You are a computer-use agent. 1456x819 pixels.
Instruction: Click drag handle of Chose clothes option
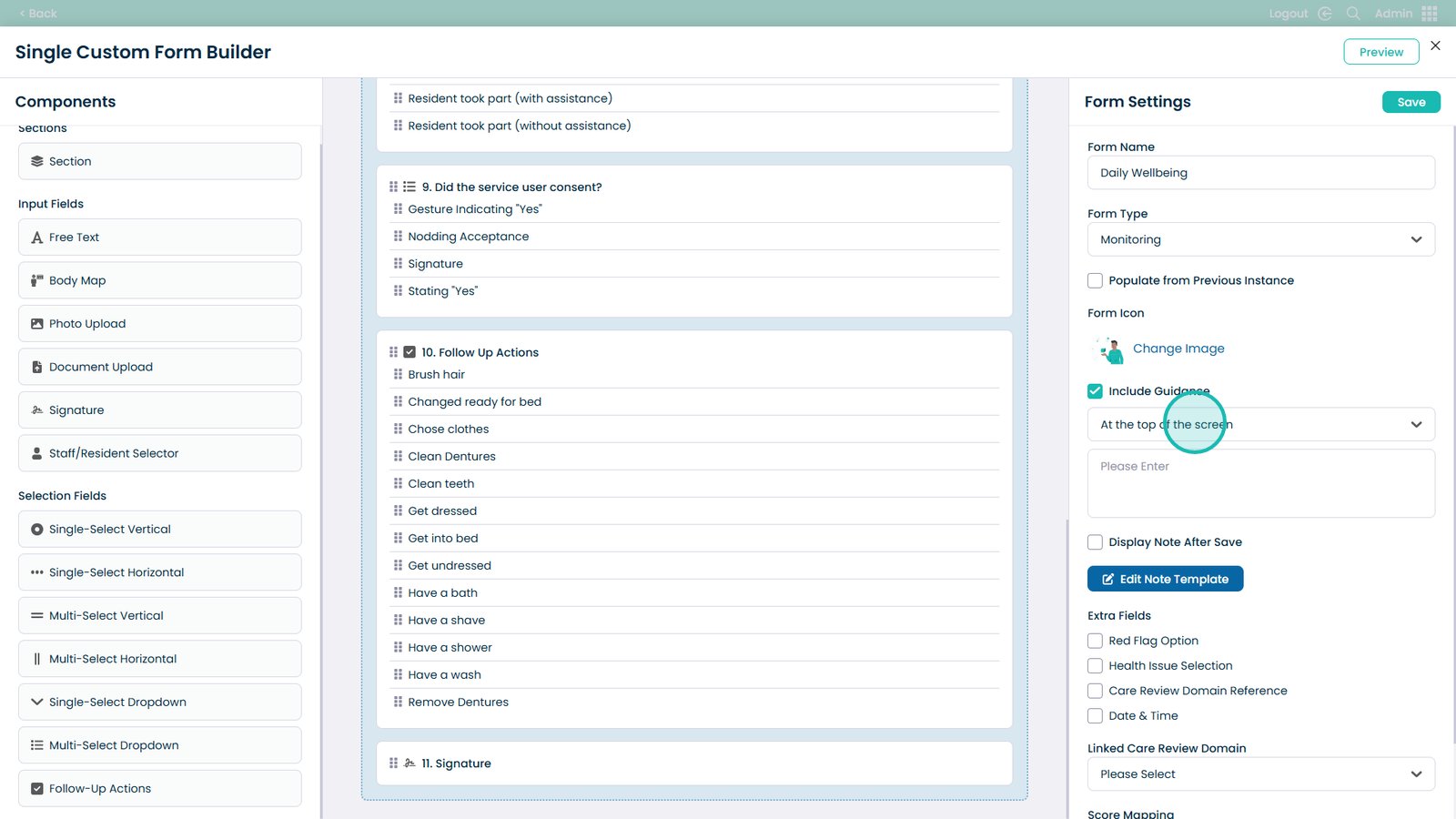(x=398, y=429)
